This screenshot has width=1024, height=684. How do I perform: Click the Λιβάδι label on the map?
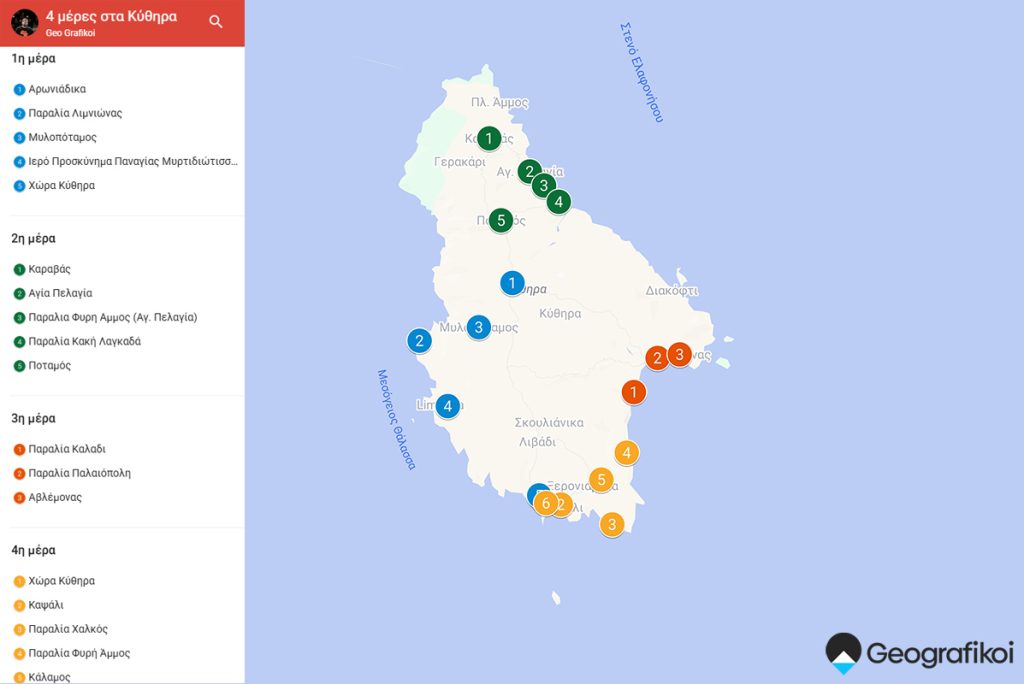coord(537,442)
